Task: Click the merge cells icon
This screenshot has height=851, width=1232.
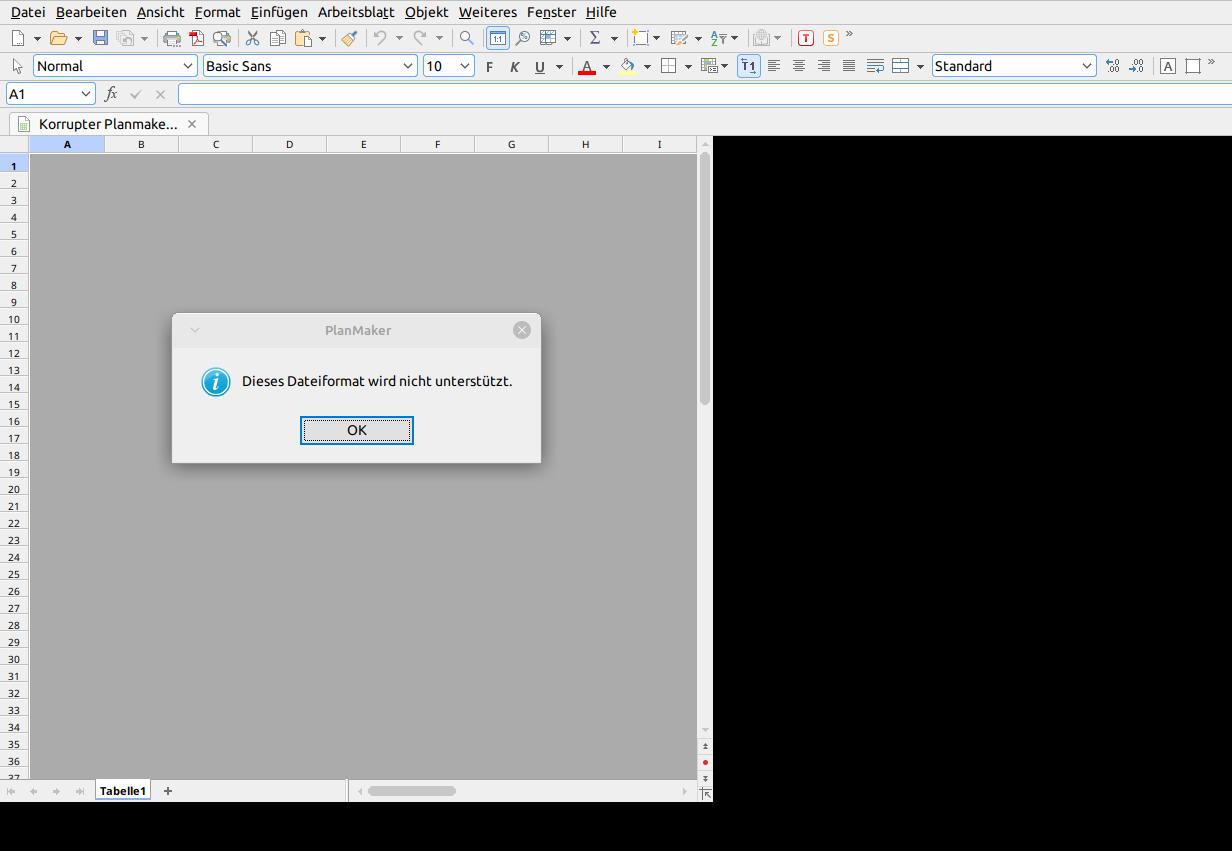Action: (x=900, y=66)
